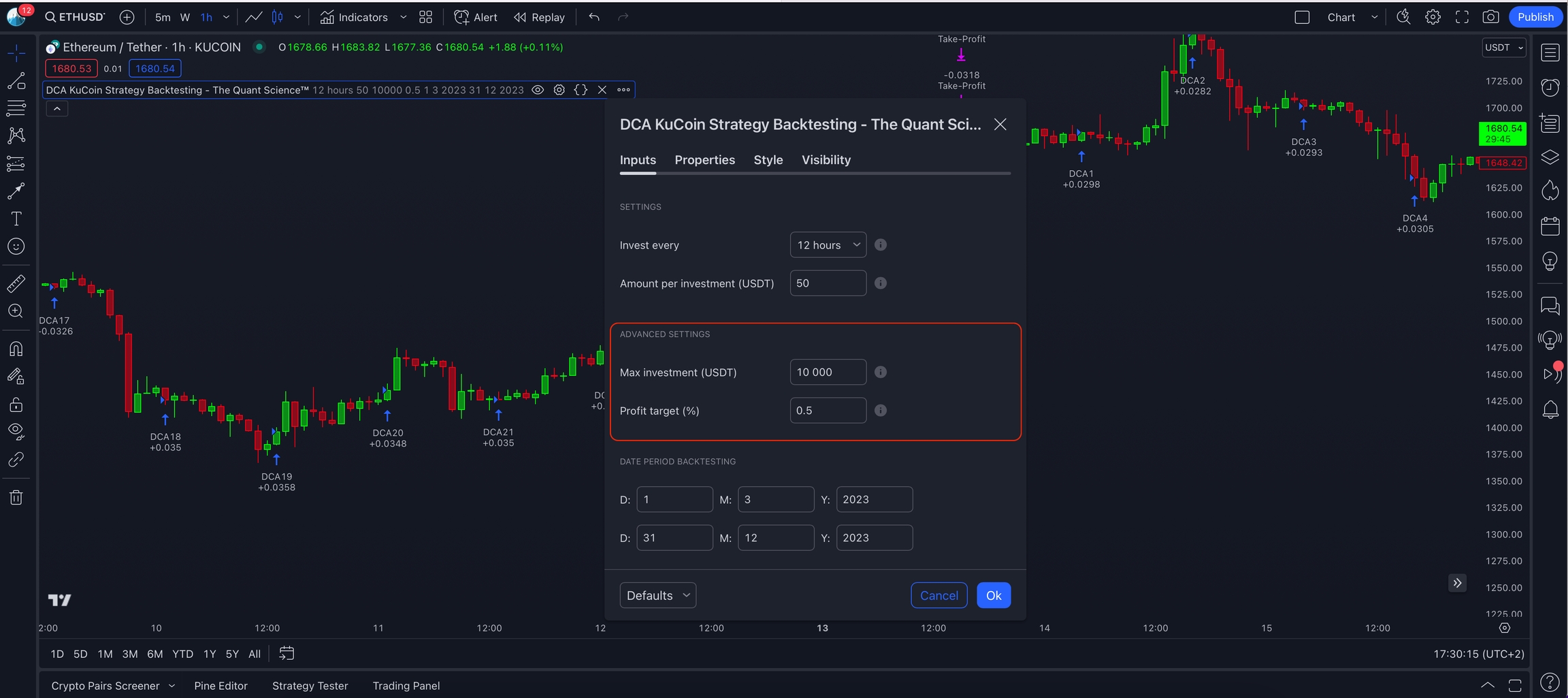
Task: Select the Text drawing tool
Action: (16, 219)
